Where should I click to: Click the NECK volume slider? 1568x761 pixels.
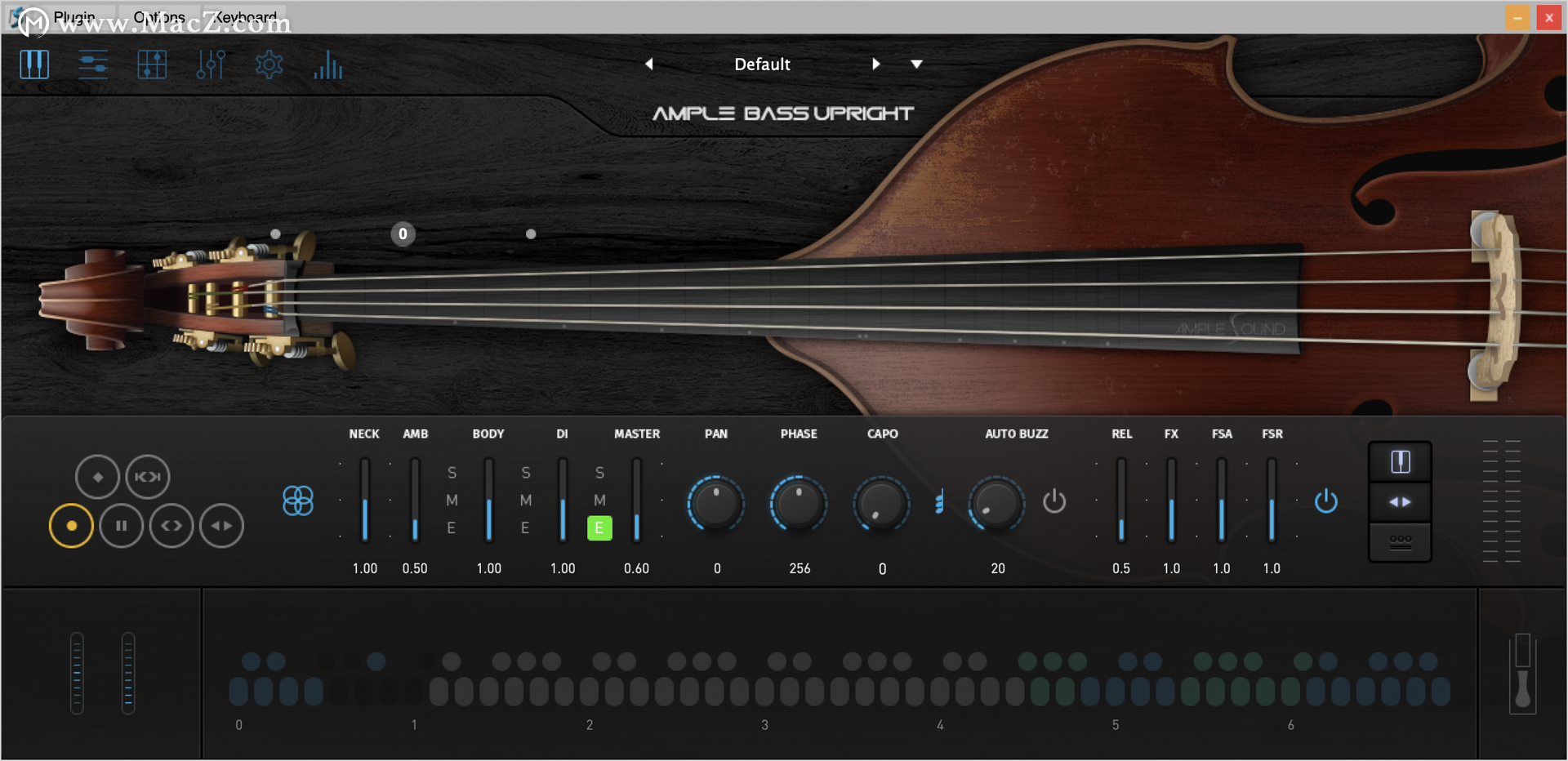[x=365, y=500]
